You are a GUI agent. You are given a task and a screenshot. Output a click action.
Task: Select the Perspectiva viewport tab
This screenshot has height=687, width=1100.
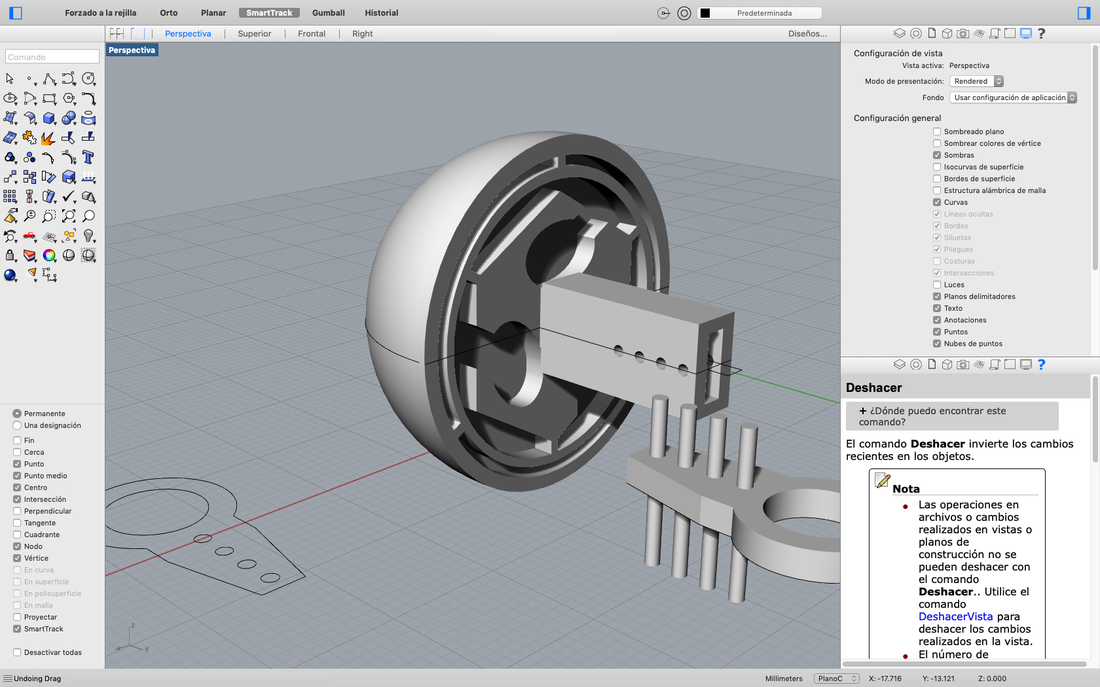188,34
